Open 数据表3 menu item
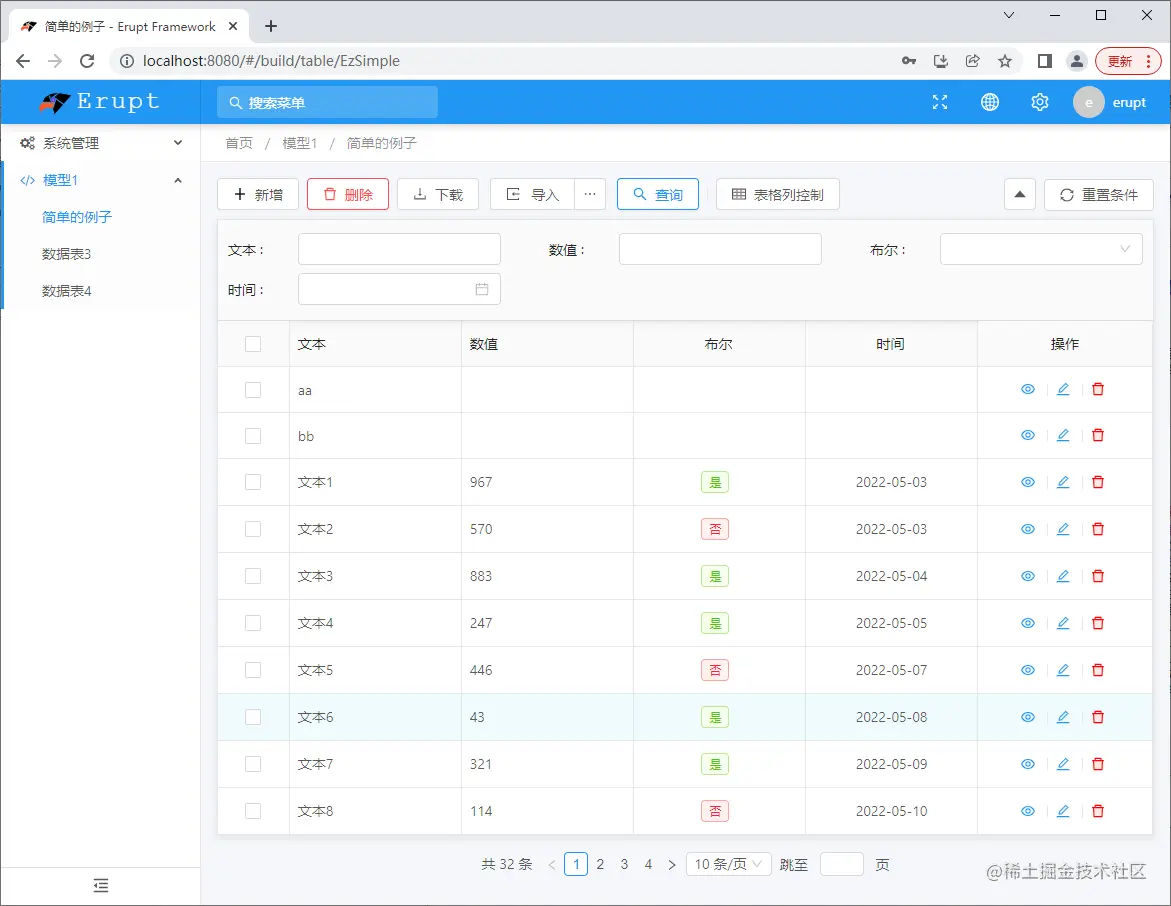 (66, 254)
